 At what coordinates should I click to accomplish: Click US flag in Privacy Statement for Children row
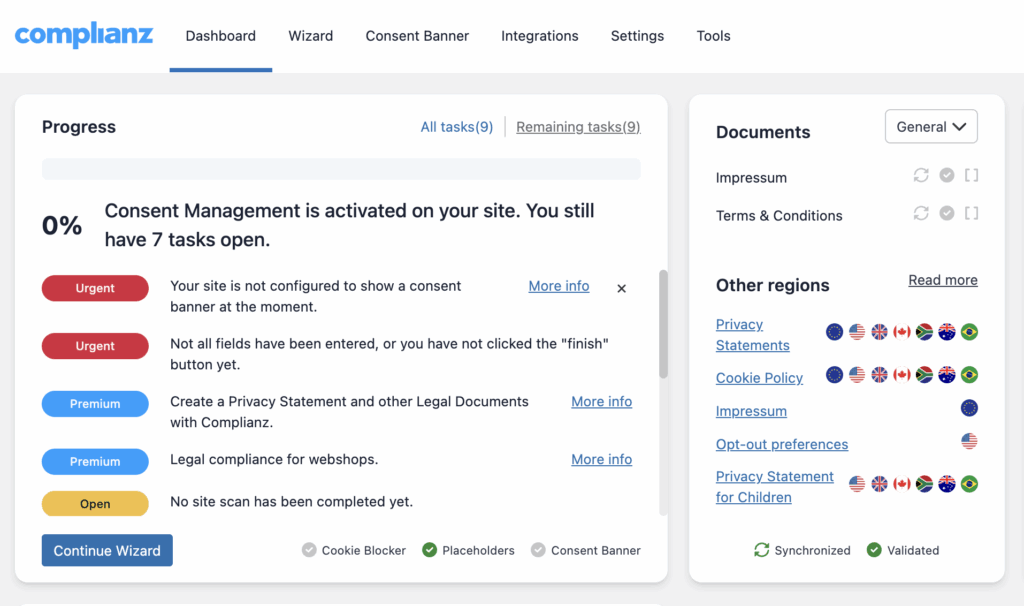click(857, 484)
